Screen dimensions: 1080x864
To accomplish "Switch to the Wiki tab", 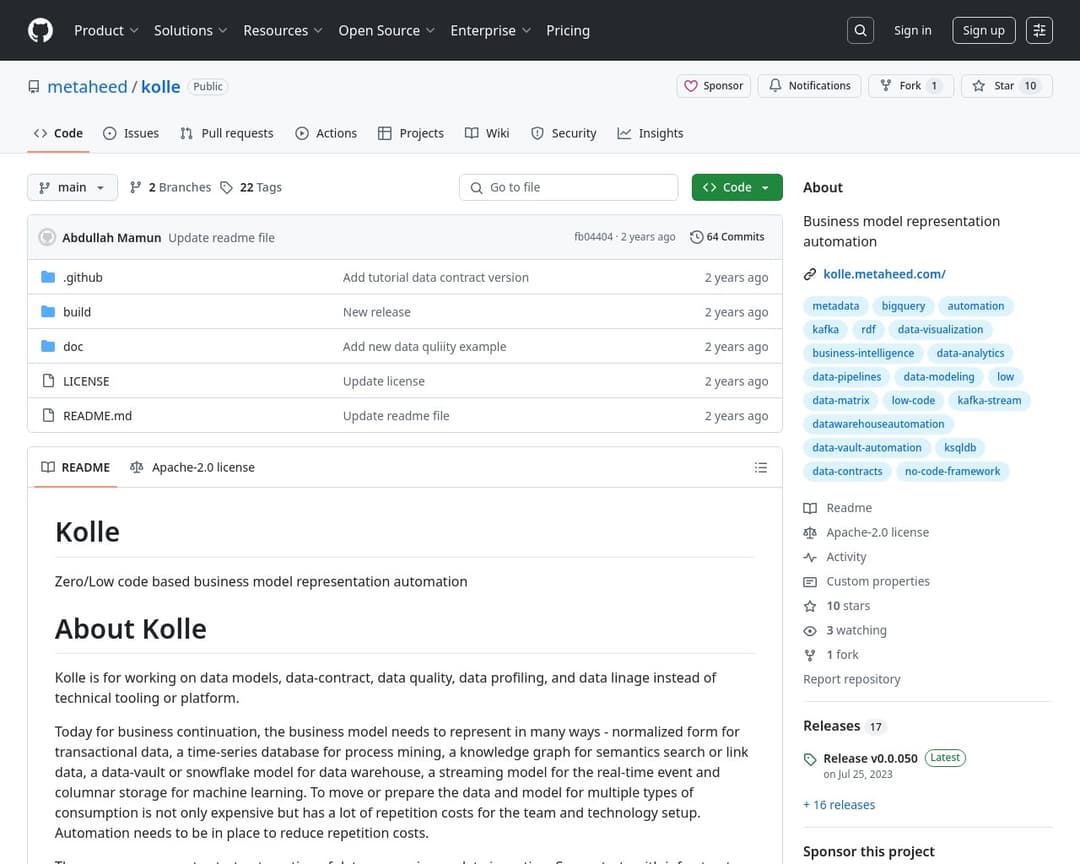I will click(x=487, y=133).
